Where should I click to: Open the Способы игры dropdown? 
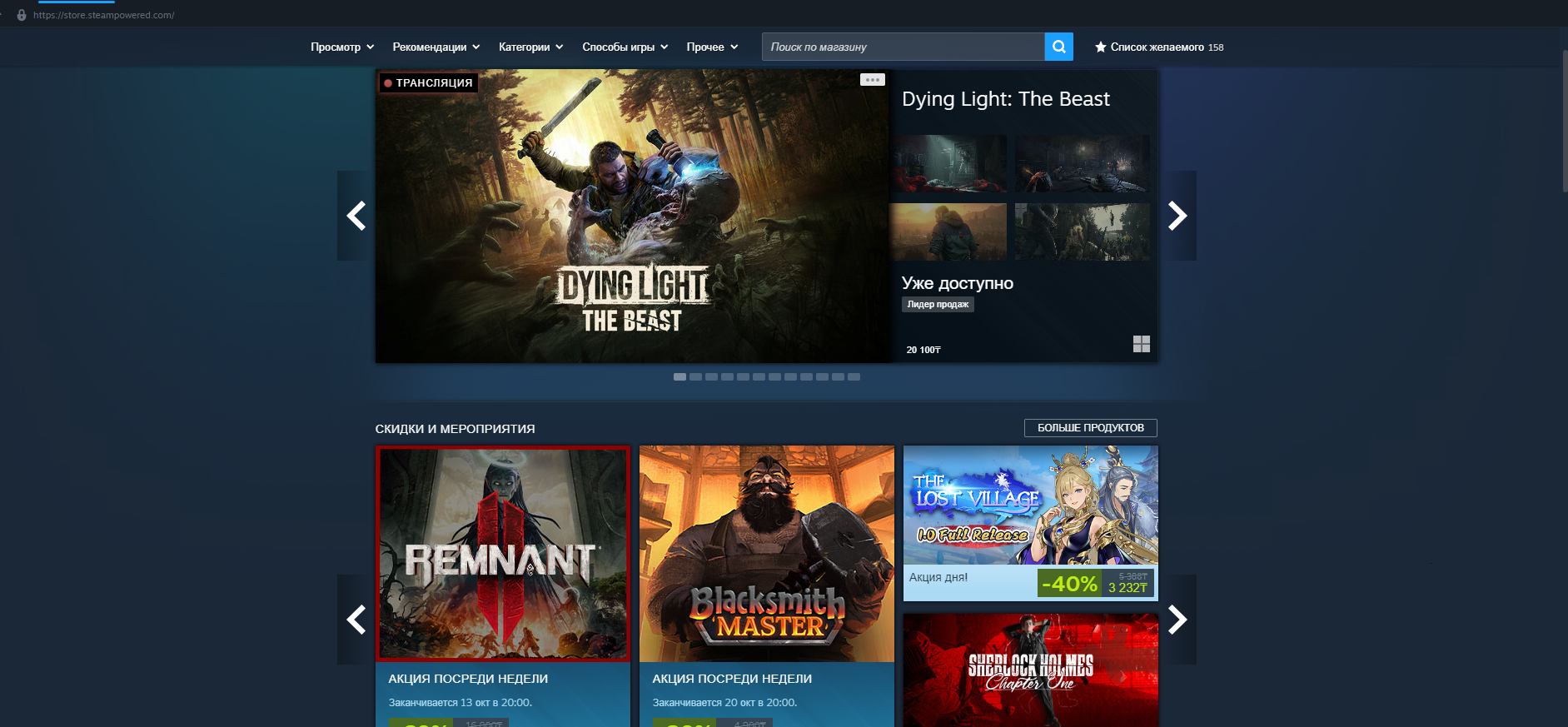(625, 47)
